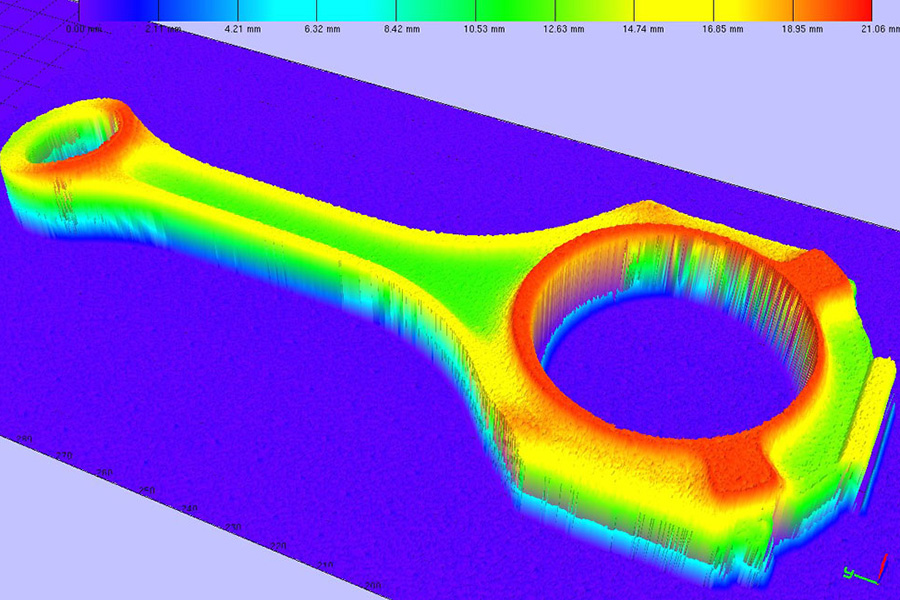Click the 21.06 mm maximum scale label
This screenshot has height=600, width=900.
(879, 29)
